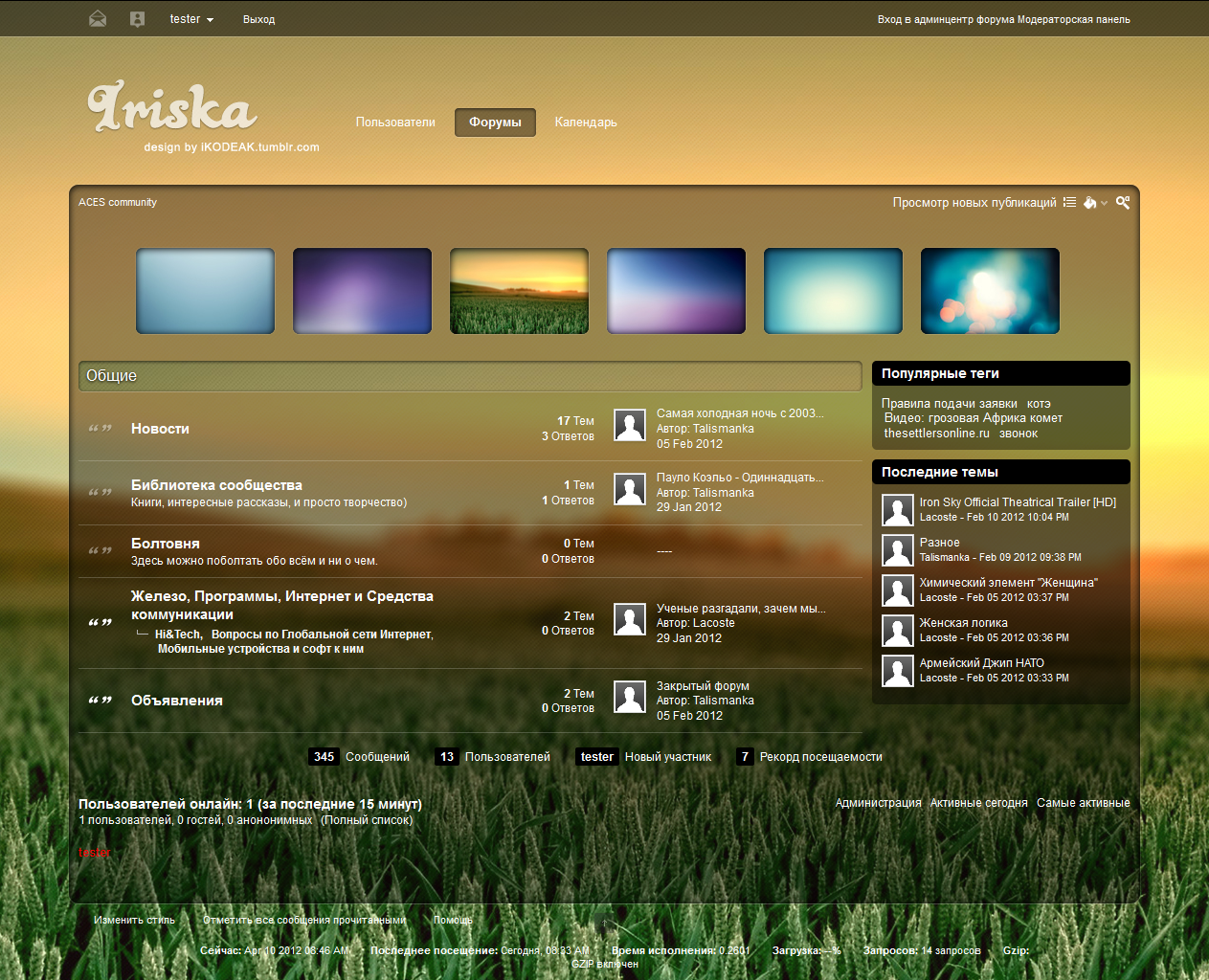Collapse the Общие category header

pyautogui.click(x=469, y=376)
